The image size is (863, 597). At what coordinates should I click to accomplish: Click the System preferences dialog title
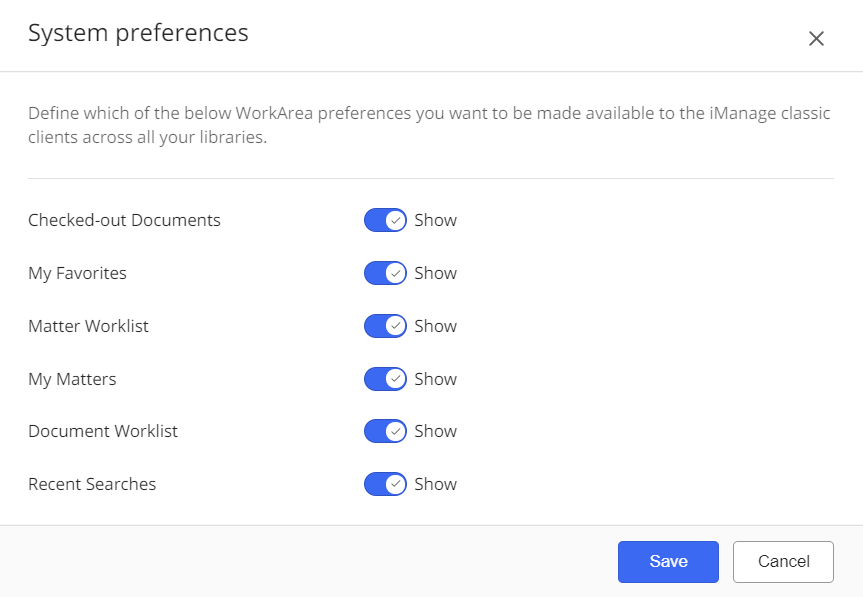pos(138,33)
